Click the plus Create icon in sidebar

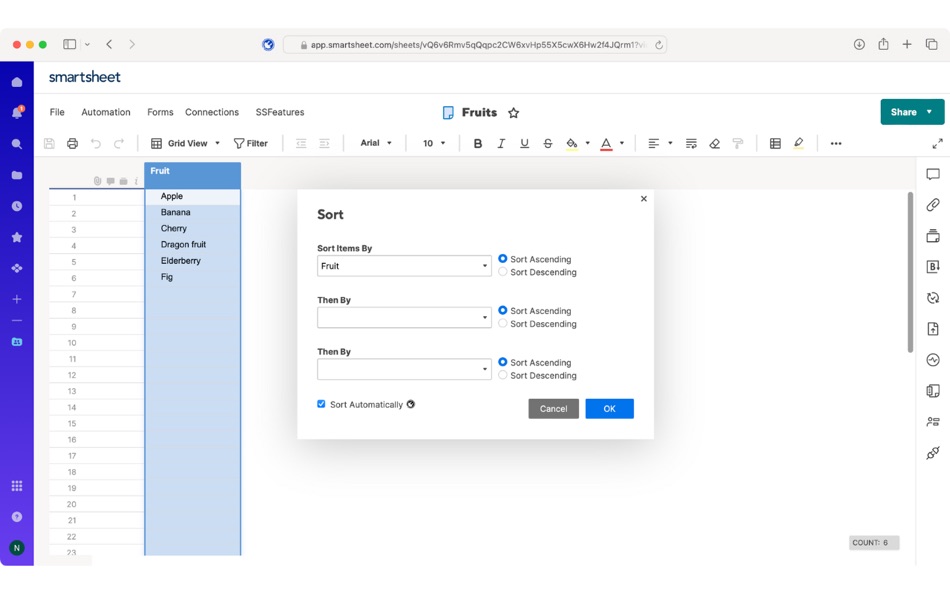tap(17, 299)
